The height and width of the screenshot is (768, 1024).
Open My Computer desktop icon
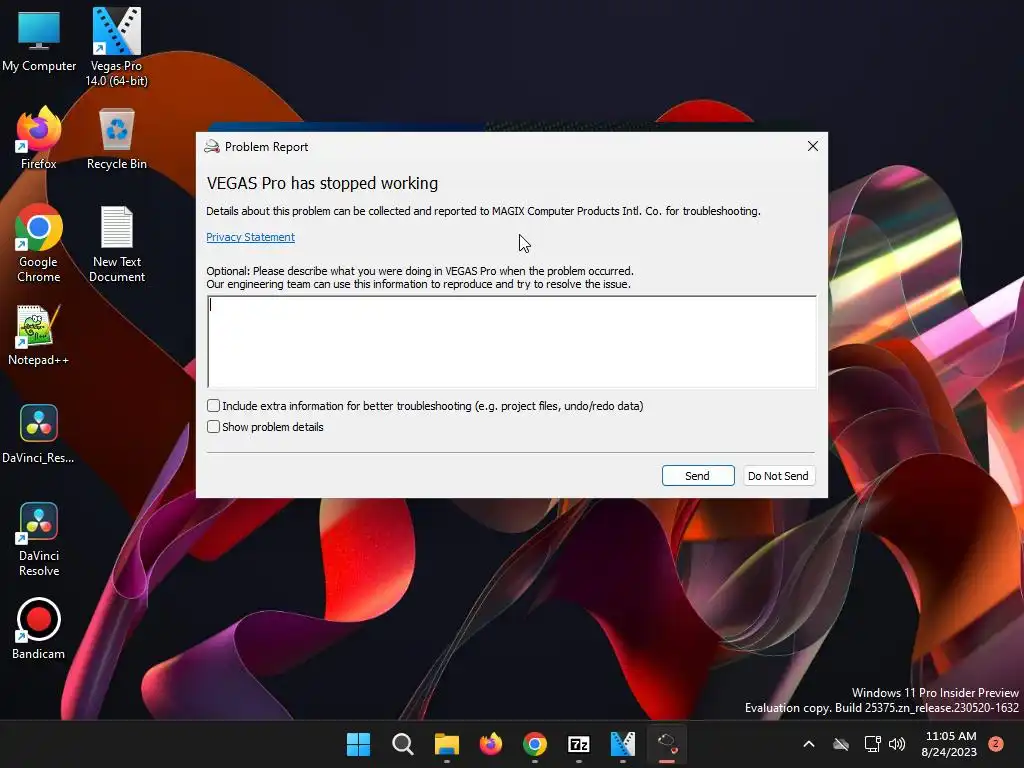[39, 40]
